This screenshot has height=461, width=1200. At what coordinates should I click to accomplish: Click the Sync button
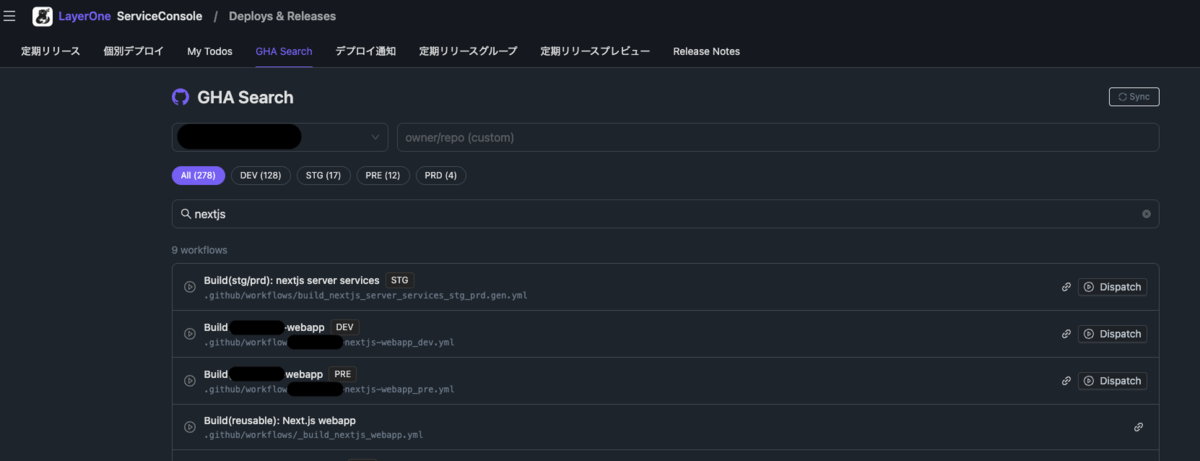1134,97
